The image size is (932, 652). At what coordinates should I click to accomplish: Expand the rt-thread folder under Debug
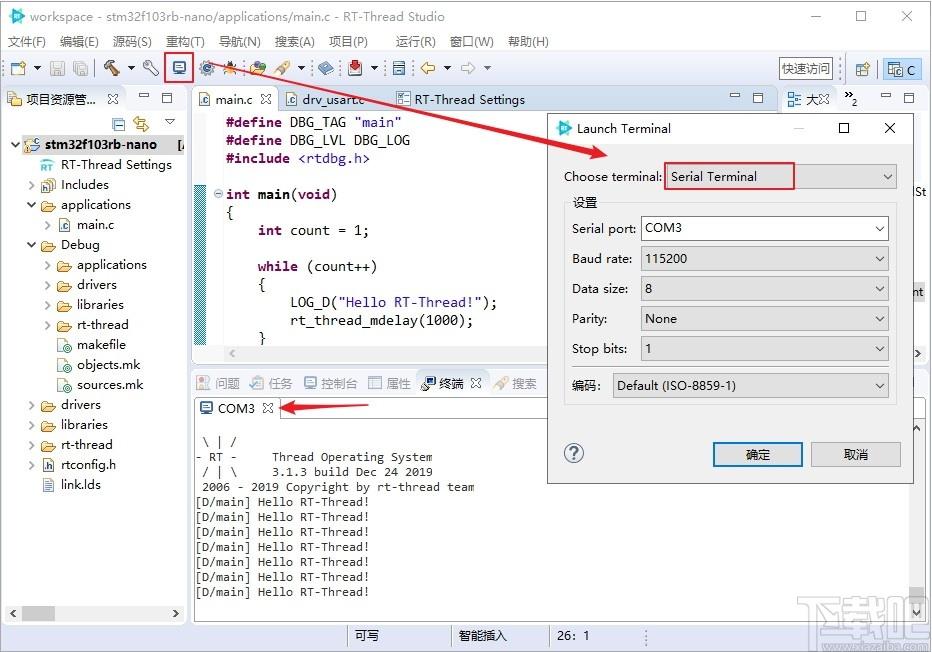48,325
